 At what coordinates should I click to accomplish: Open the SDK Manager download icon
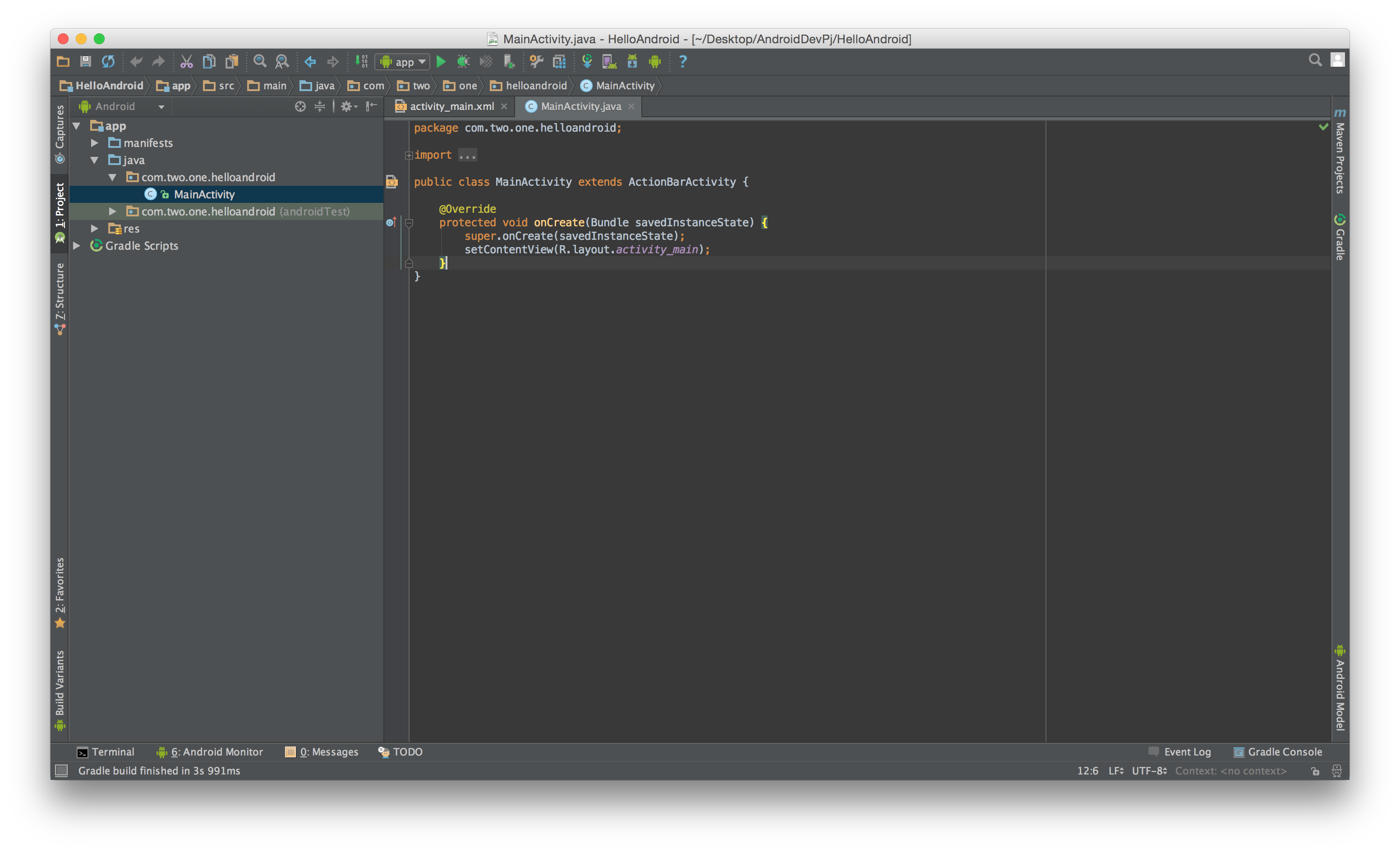(632, 61)
